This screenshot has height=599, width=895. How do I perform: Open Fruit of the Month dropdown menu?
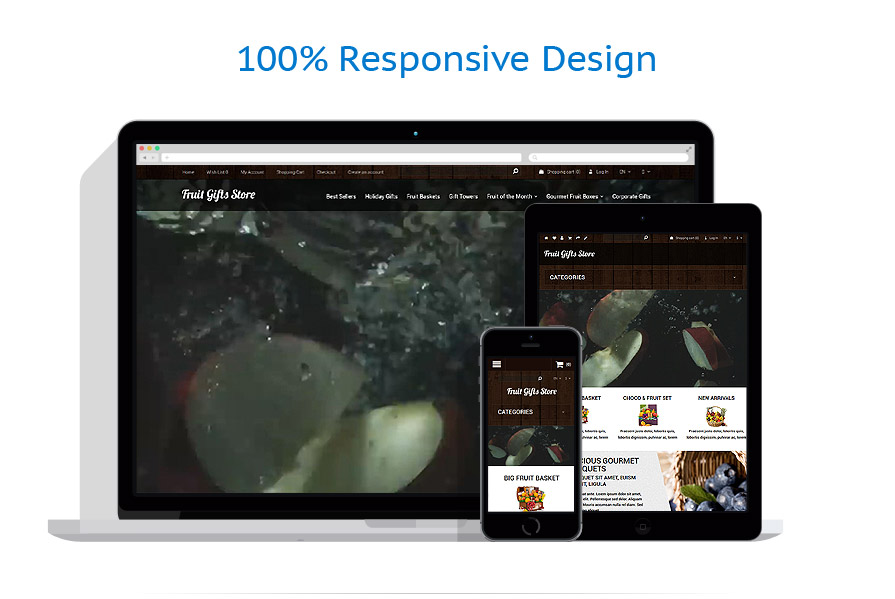click(511, 197)
